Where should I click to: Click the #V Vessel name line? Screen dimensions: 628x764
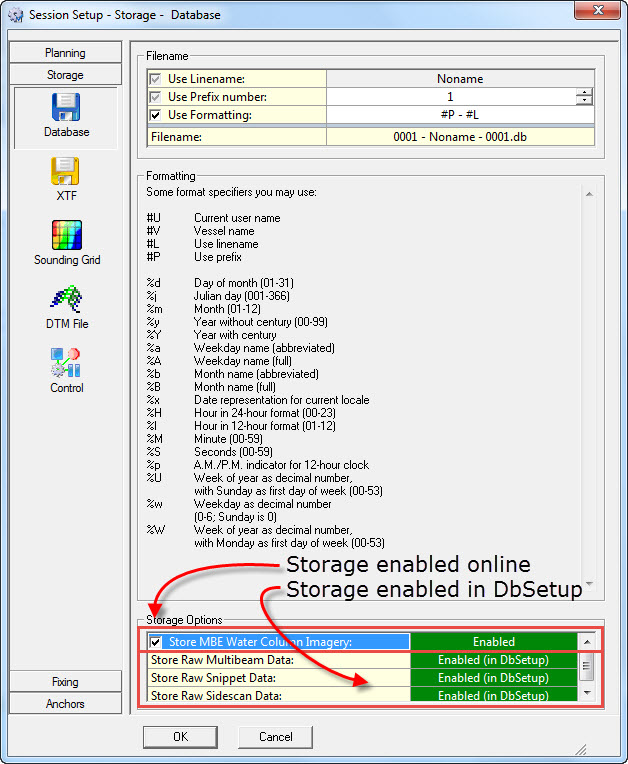point(200,231)
